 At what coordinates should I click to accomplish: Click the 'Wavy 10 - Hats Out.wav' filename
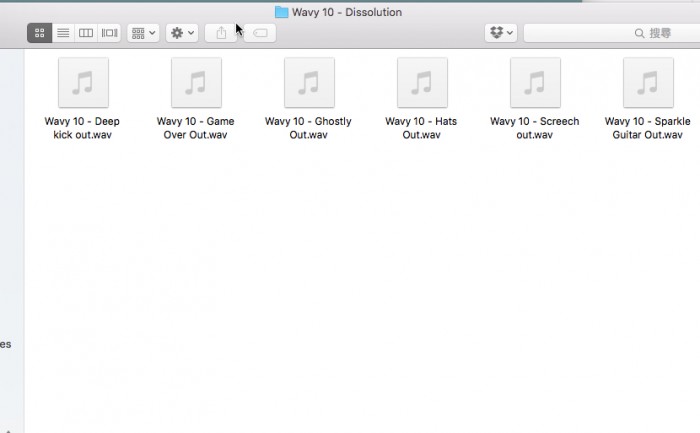point(421,128)
